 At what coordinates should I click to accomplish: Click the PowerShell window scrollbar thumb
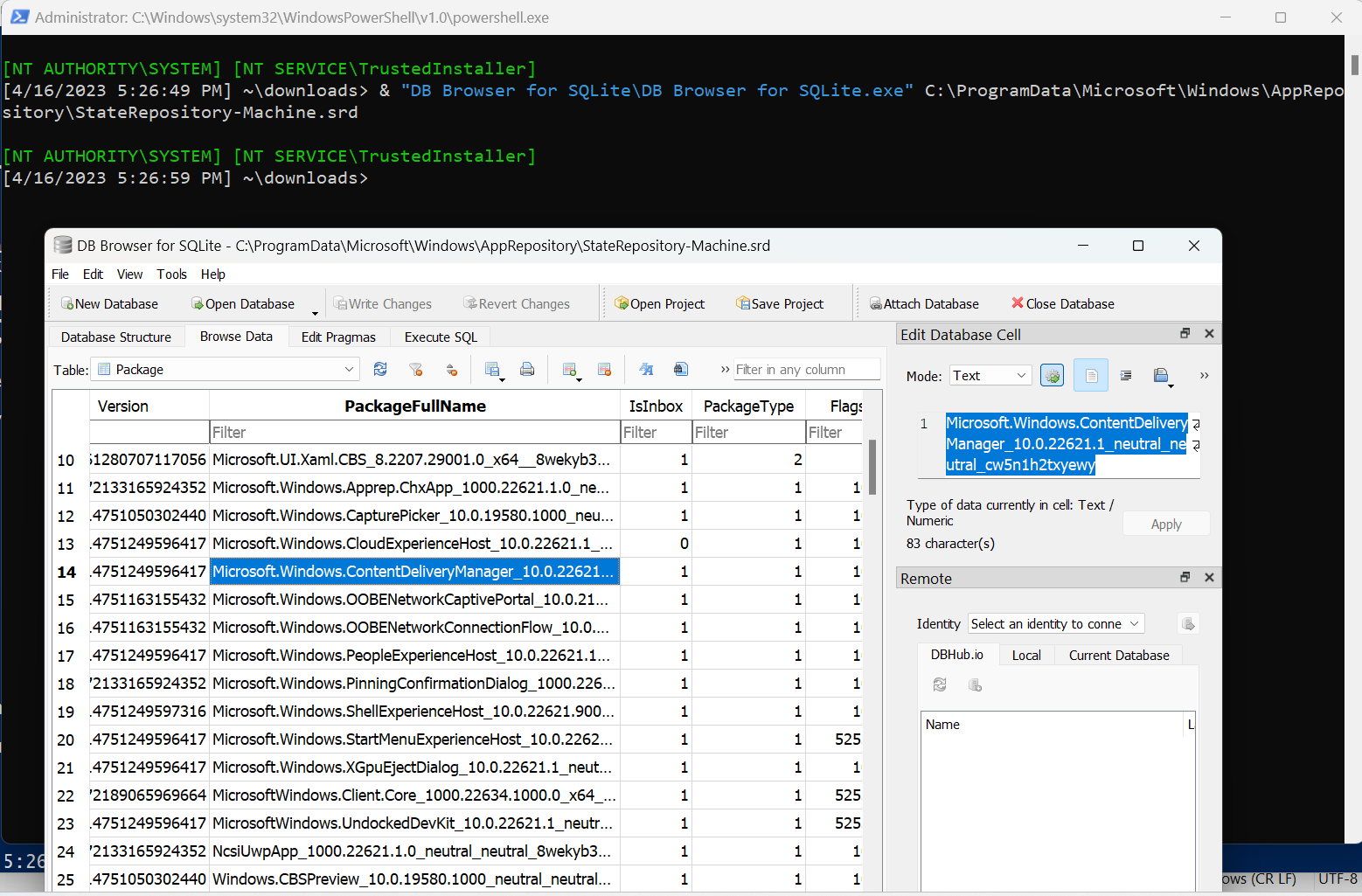tap(1354, 65)
